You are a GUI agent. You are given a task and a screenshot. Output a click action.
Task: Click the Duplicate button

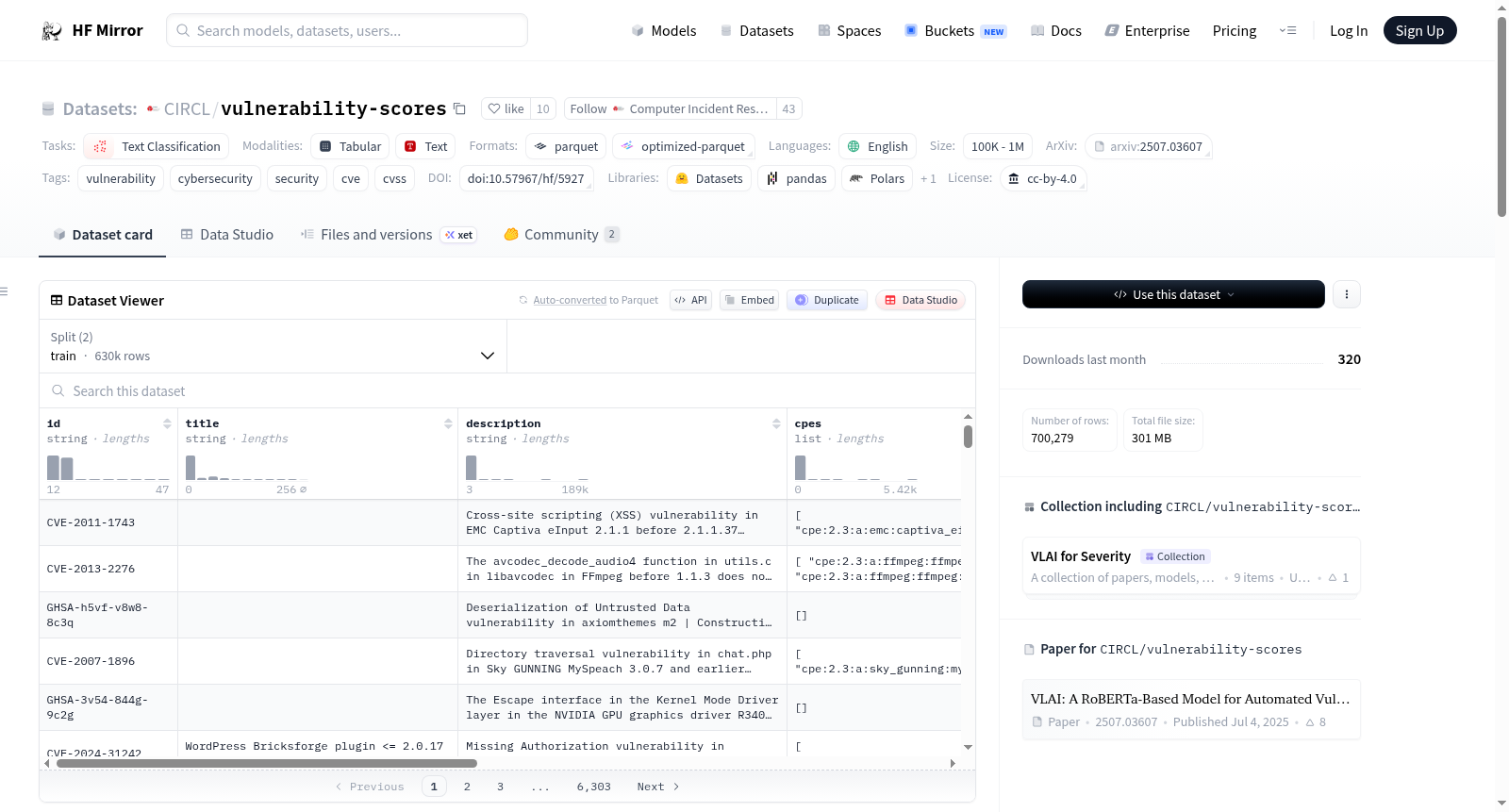pos(827,300)
